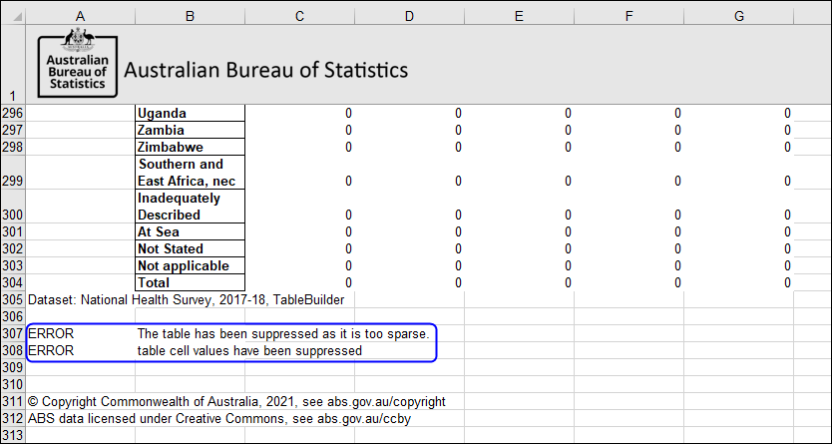Click the Southern and East Africa, nec cell
Viewport: 832px width, 444px height.
(190, 172)
